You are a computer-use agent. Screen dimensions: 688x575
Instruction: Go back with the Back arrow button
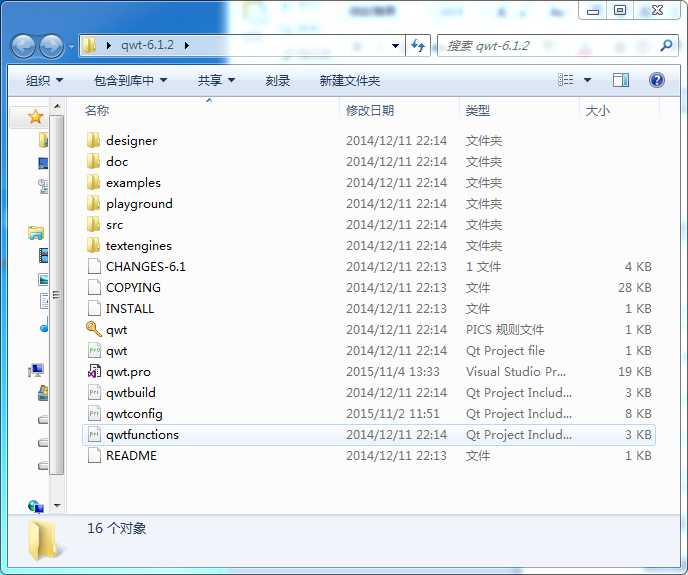23,46
